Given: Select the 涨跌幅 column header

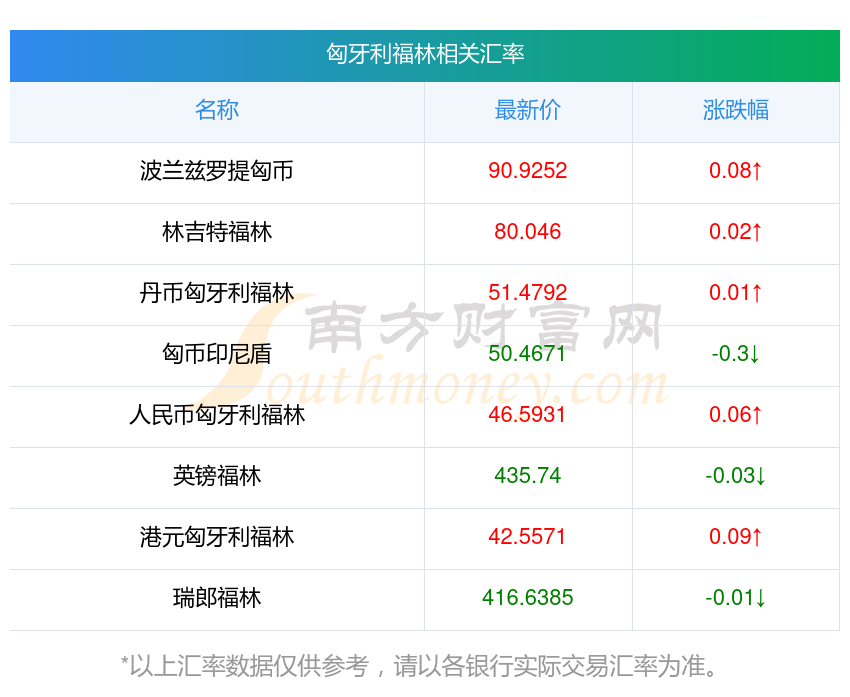Looking at the screenshot, I should coord(736,110).
